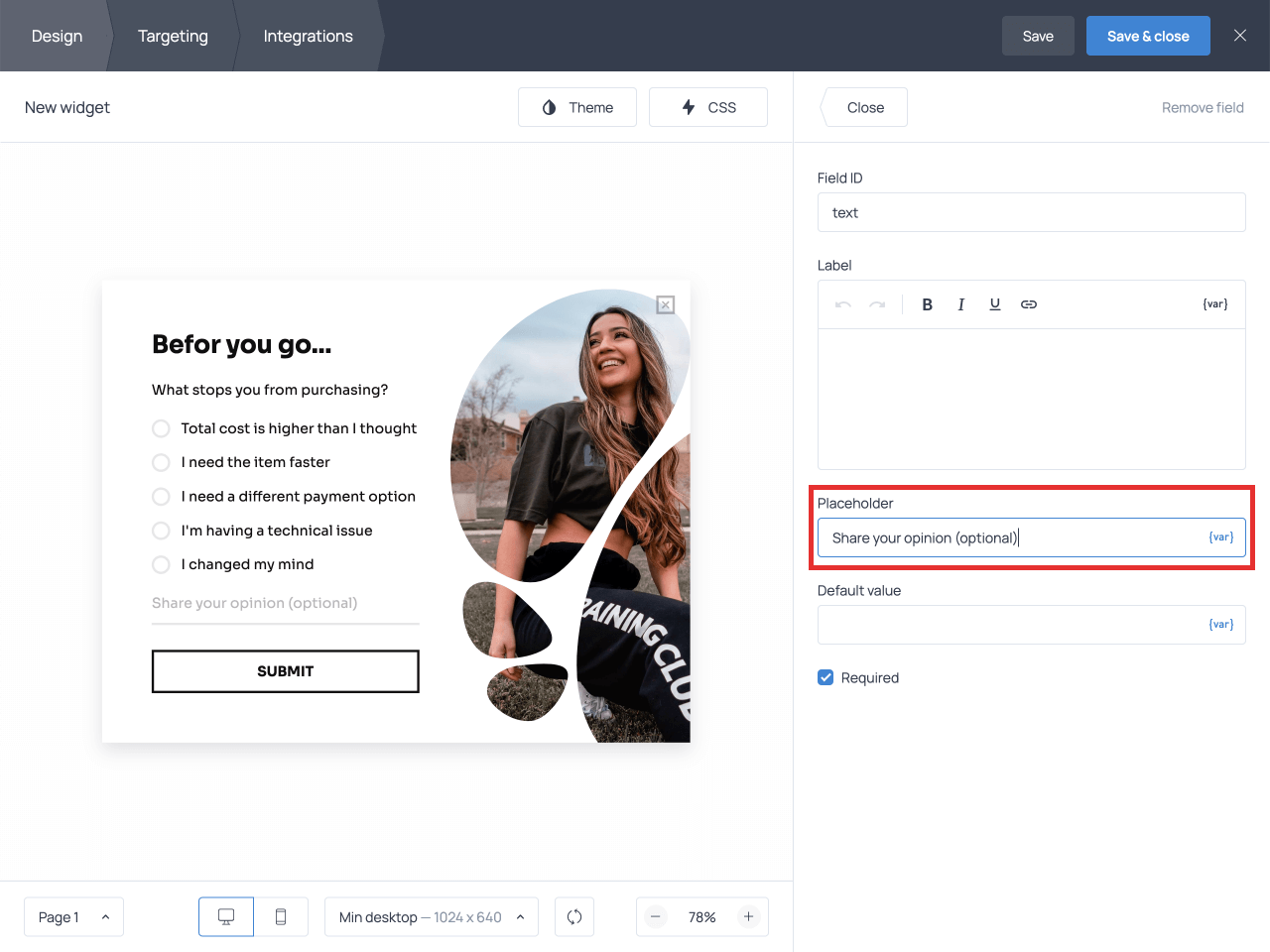Open the Page 1 dropdown

73,917
